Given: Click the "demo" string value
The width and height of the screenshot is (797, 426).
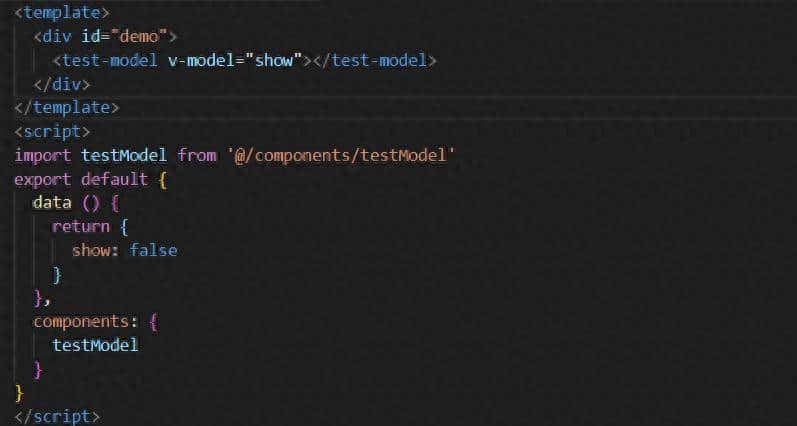Looking at the screenshot, I should 143,37.
